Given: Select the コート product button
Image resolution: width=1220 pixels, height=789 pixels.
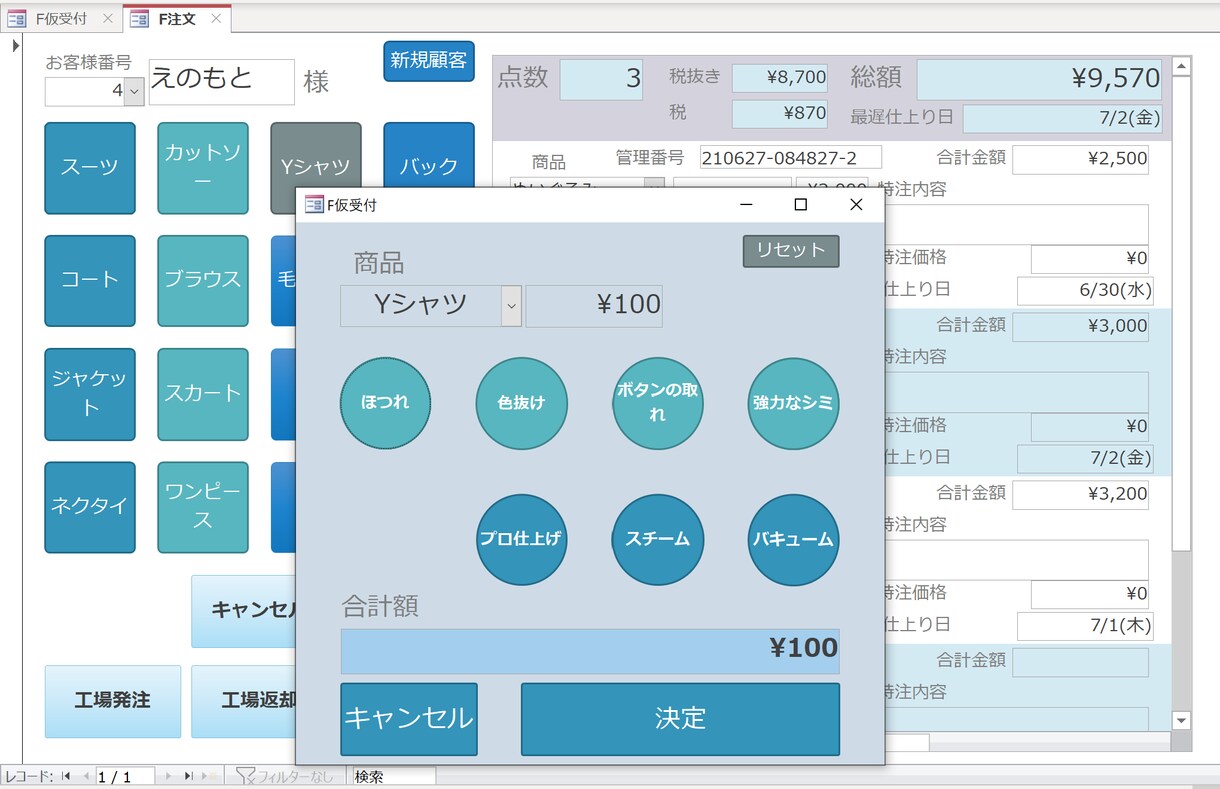Looking at the screenshot, I should click(x=90, y=281).
